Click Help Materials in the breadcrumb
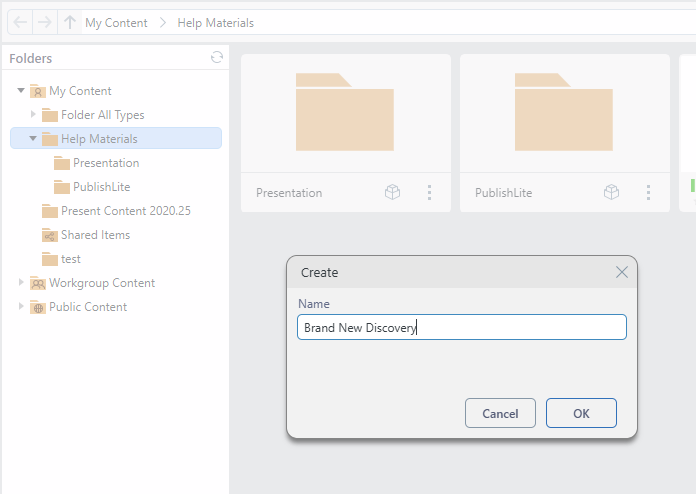Screen dimensions: 696x494 click(215, 22)
